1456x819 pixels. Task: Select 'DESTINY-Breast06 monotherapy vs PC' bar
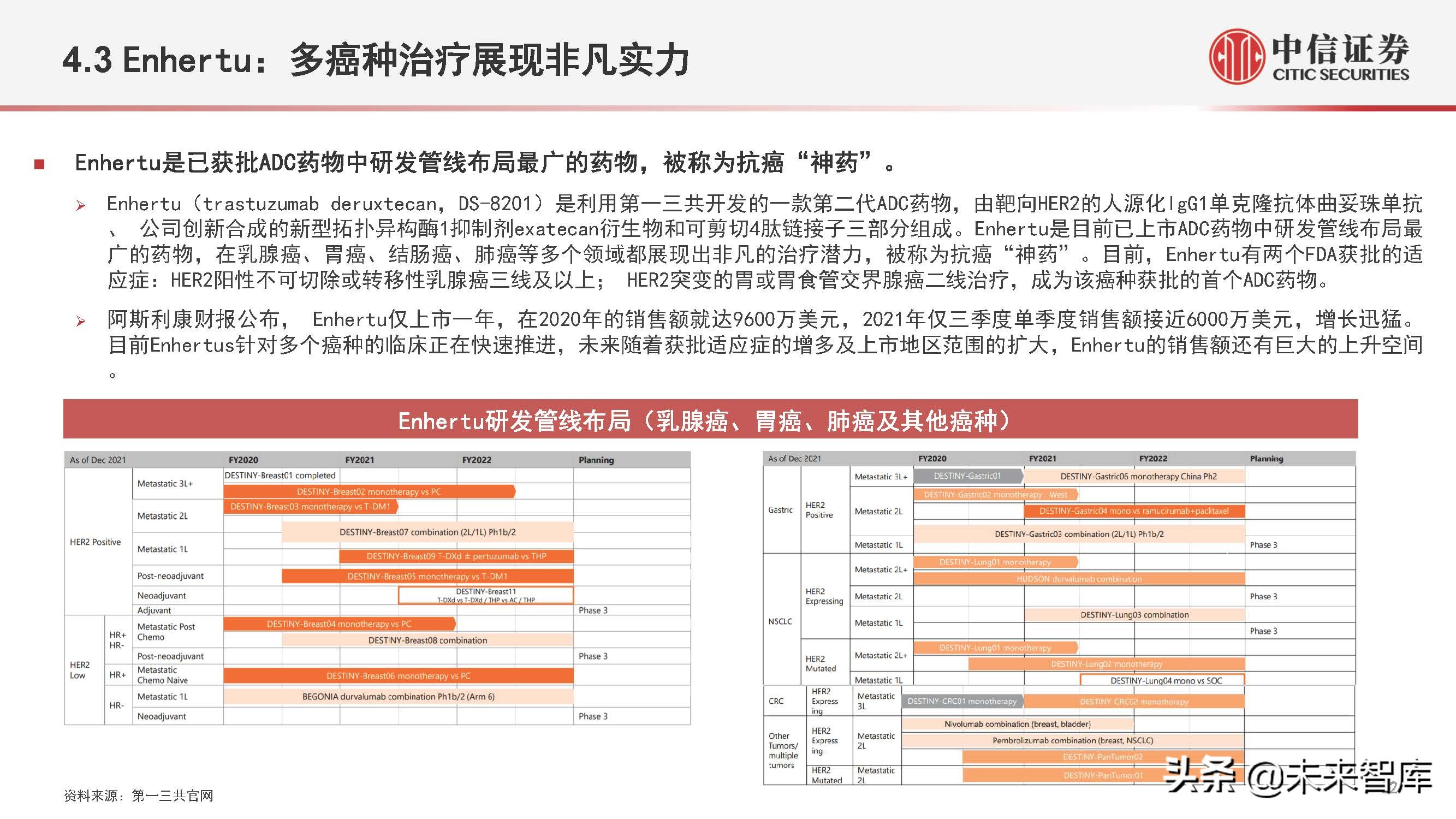pyautogui.click(x=399, y=676)
